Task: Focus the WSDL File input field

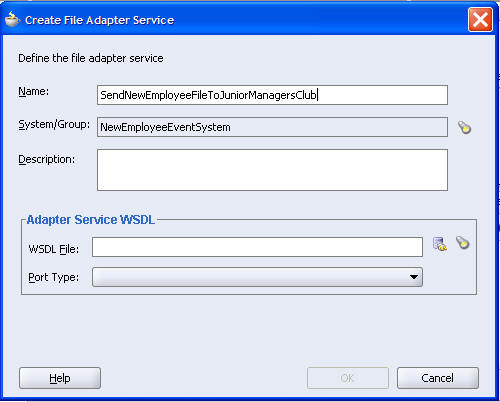Action: point(257,247)
